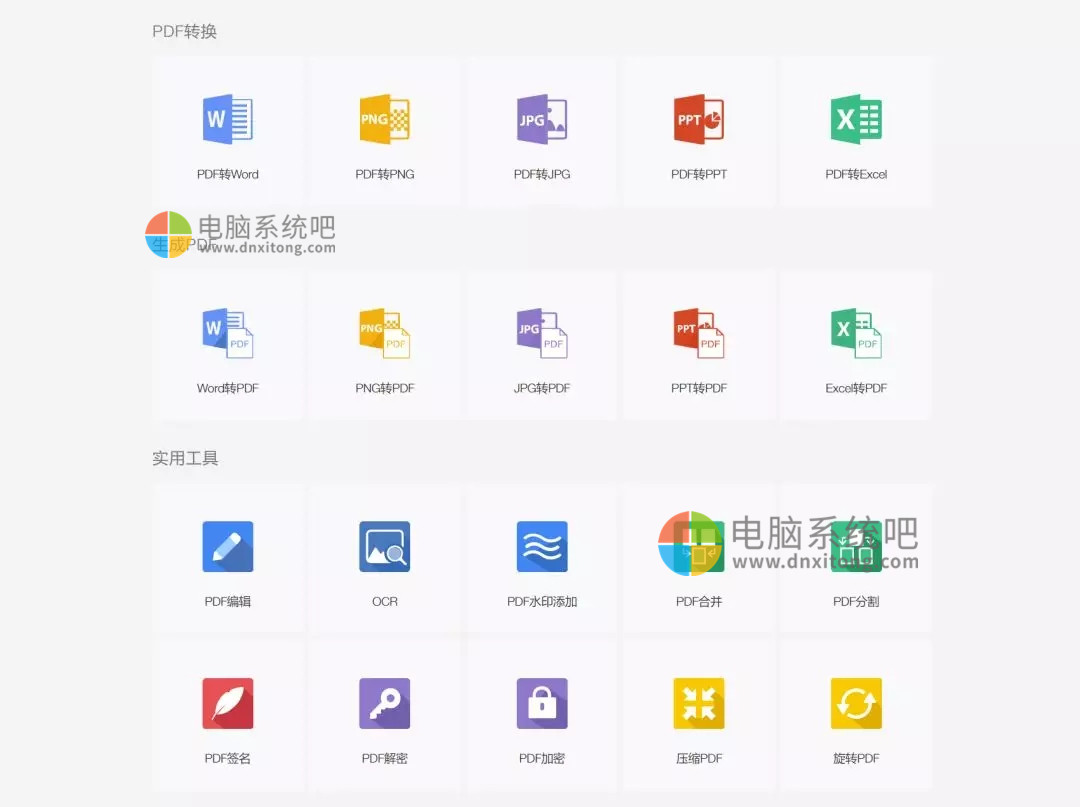Choose the Word转PDF icon
This screenshot has height=807, width=1080.
point(228,334)
